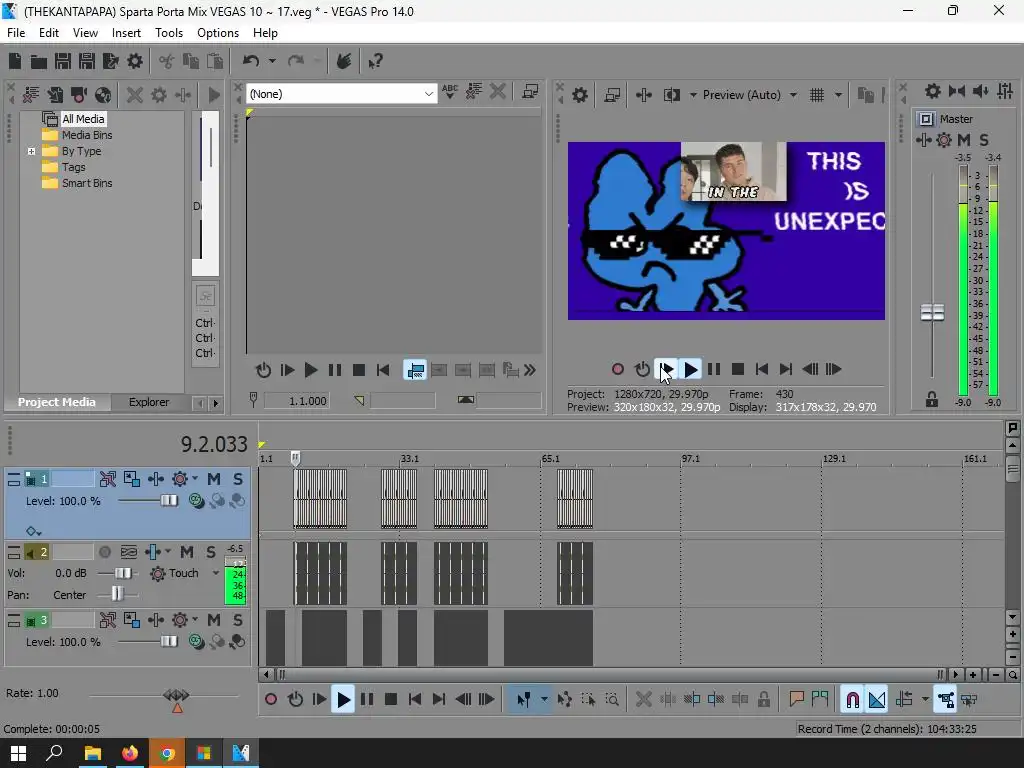Arm audio track 2 for record

104,552
